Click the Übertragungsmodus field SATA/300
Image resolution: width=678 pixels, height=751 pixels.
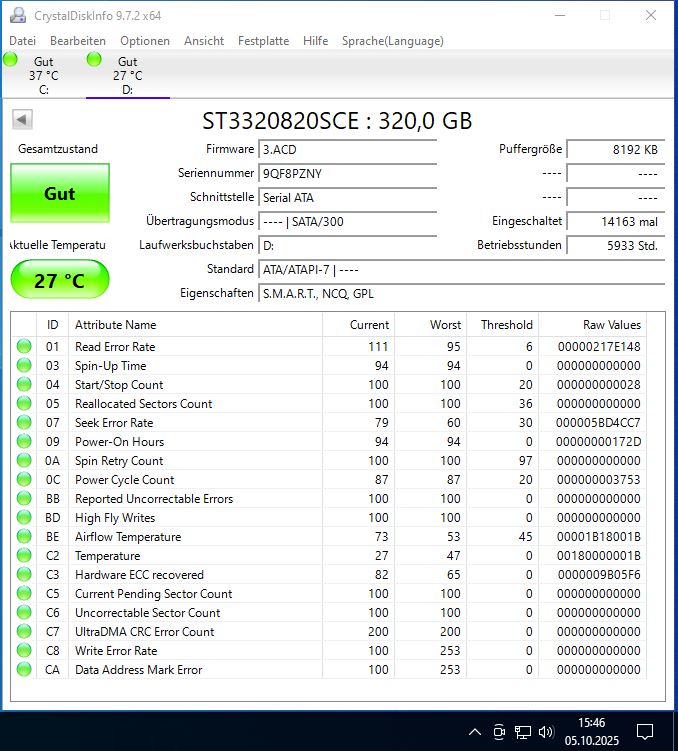tap(347, 221)
